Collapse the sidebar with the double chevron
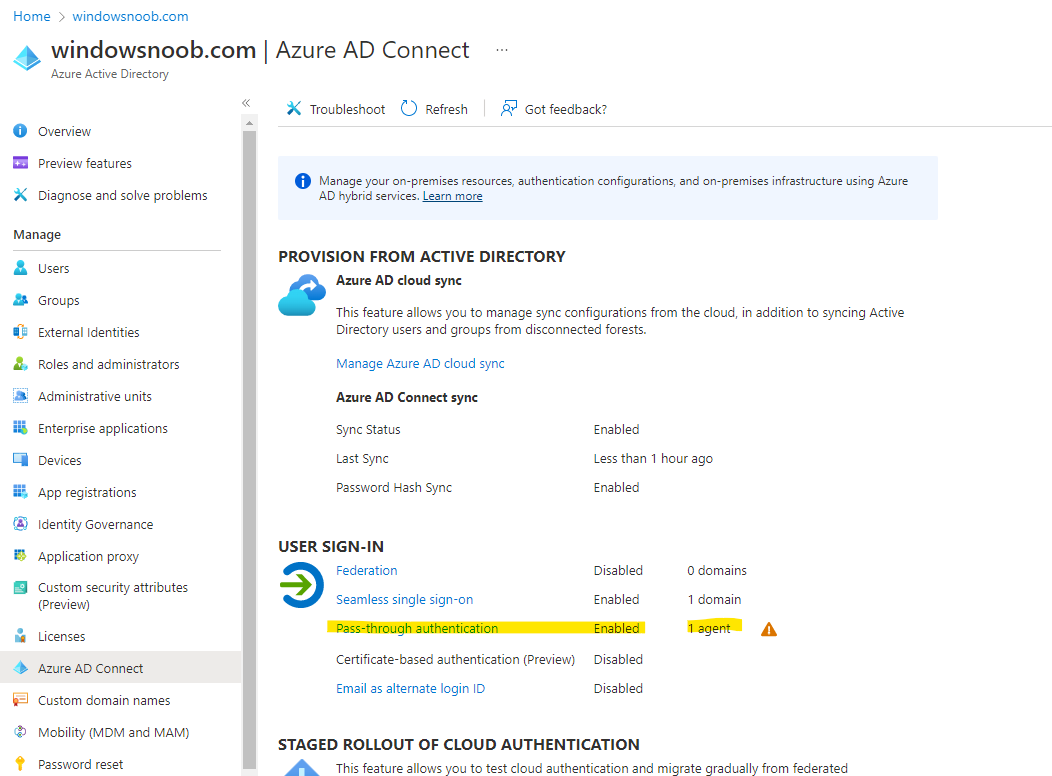 pos(246,103)
